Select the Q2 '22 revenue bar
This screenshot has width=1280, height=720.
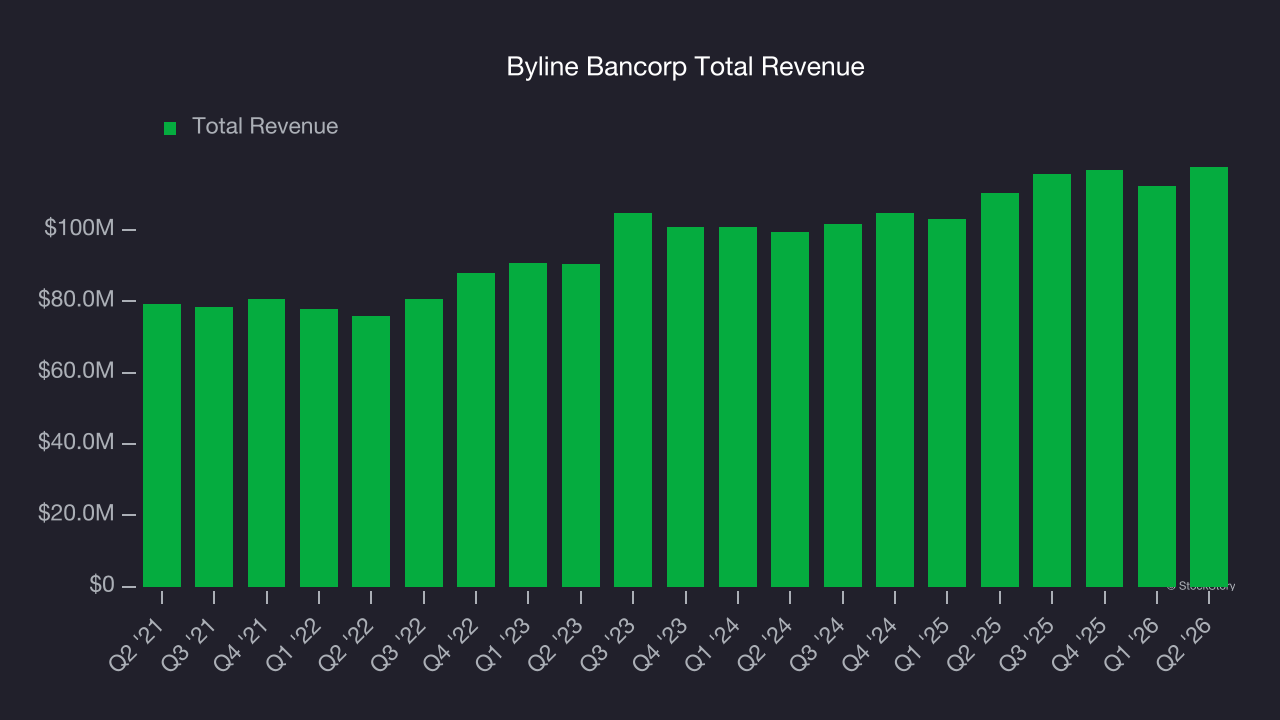(371, 451)
